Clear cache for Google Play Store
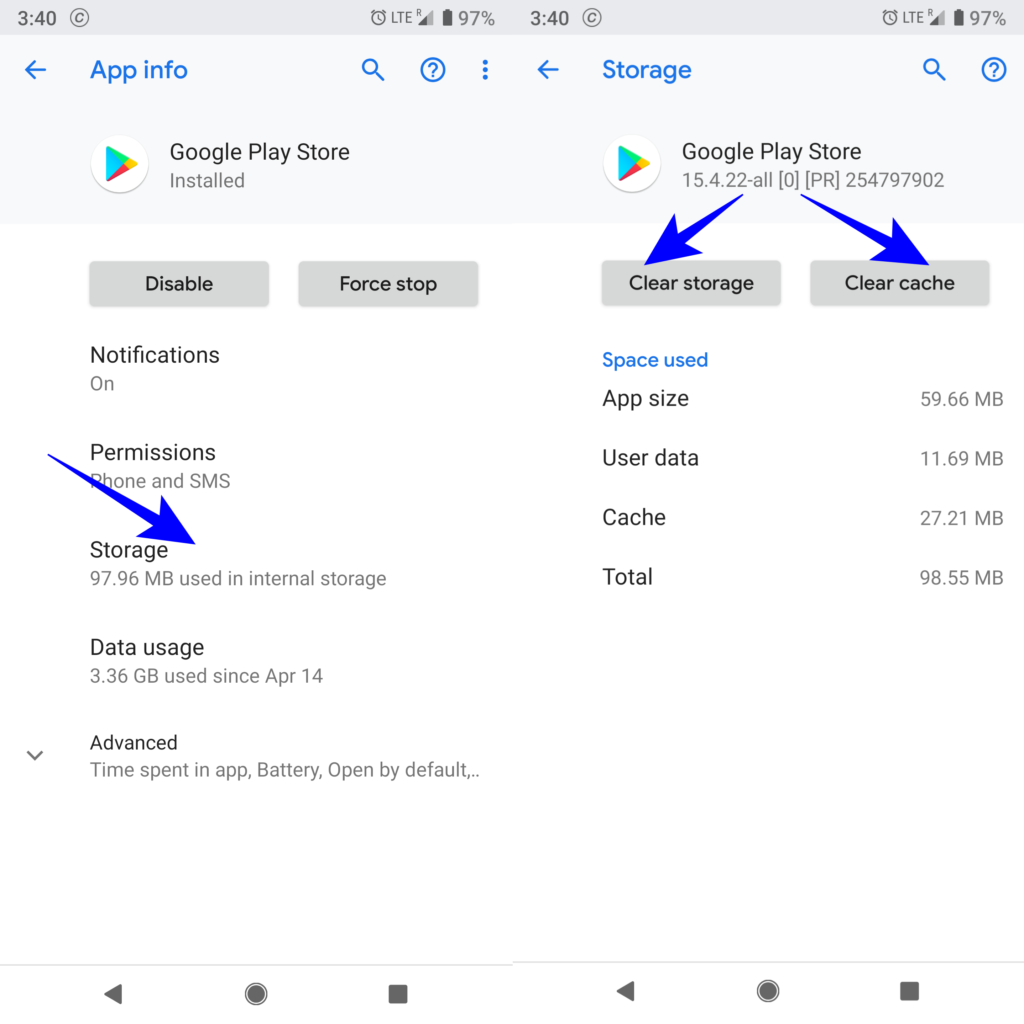The height and width of the screenshot is (1024, 1024). pyautogui.click(x=899, y=283)
